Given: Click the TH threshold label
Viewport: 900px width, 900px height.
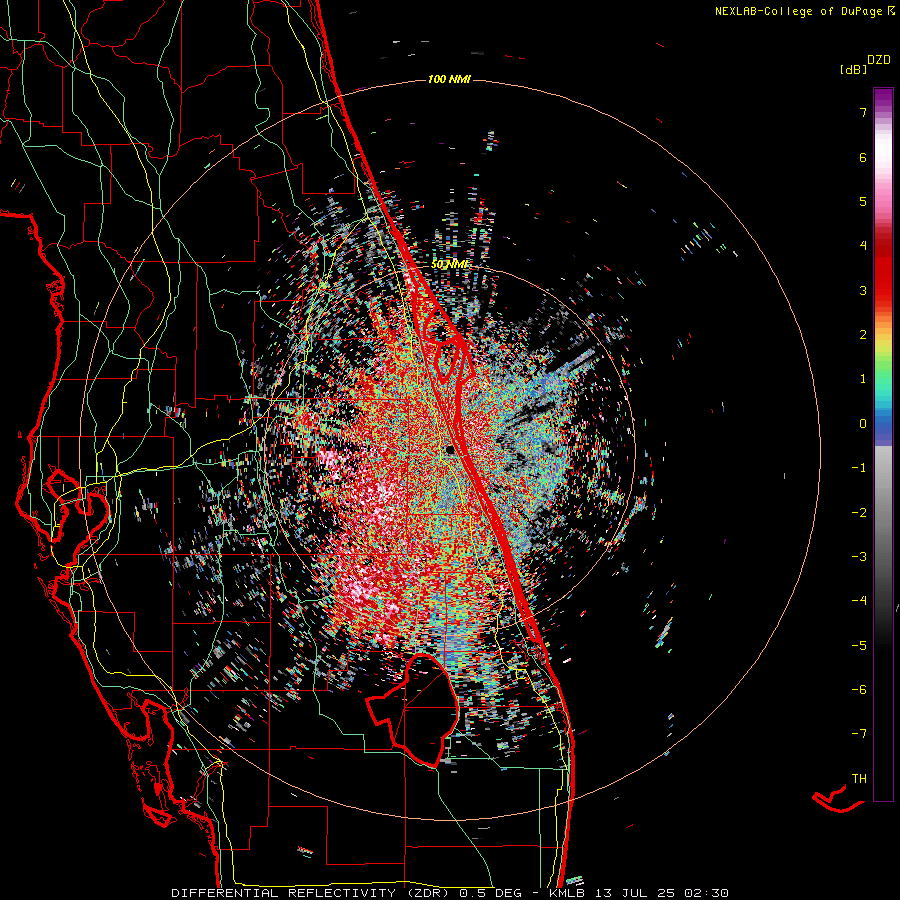Looking at the screenshot, I should [859, 779].
